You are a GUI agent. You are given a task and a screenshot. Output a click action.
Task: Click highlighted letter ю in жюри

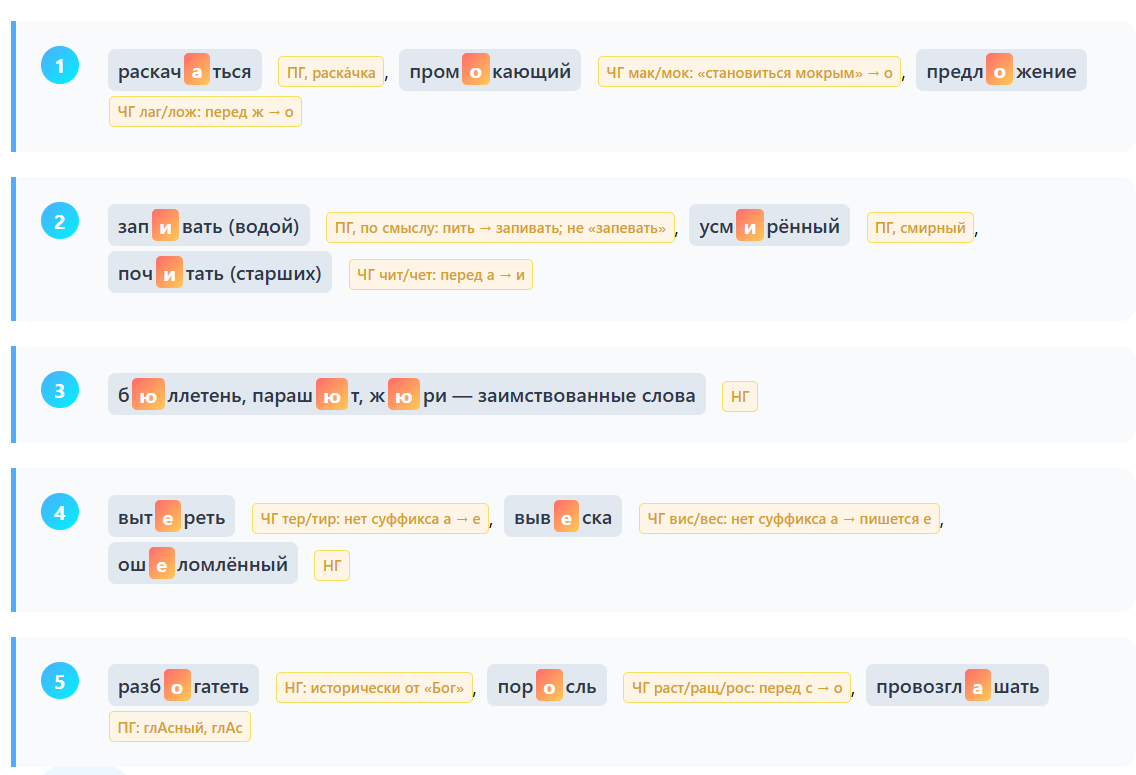[404, 394]
